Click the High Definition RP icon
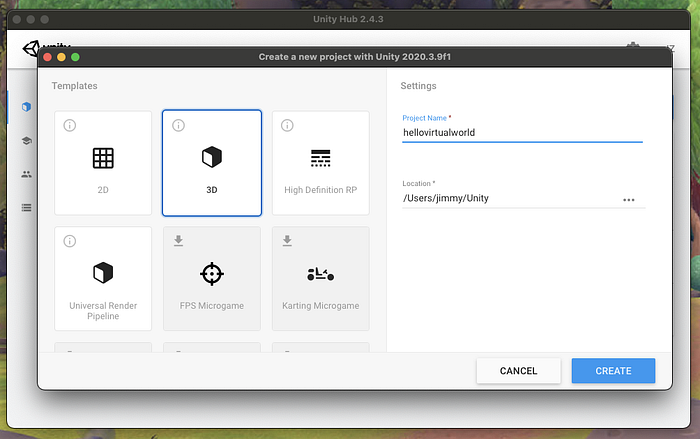 (x=321, y=158)
